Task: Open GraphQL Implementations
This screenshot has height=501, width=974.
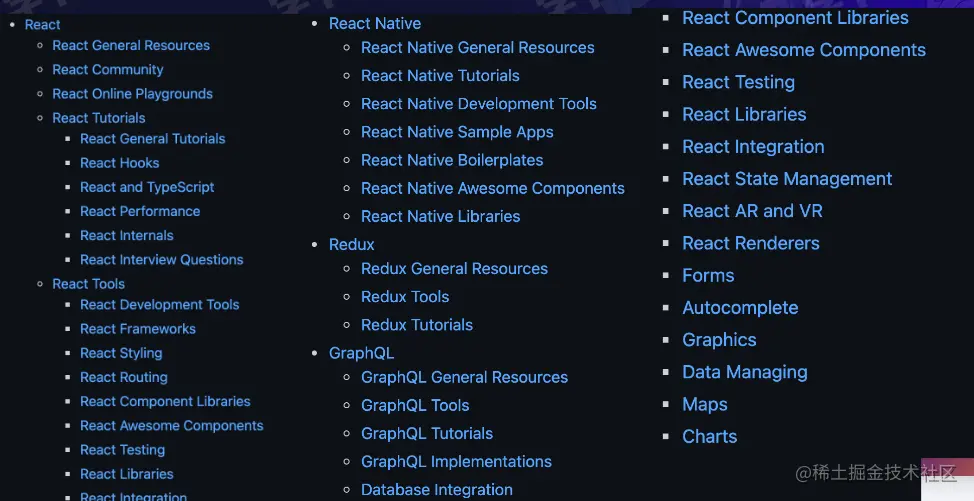Action: 457,462
